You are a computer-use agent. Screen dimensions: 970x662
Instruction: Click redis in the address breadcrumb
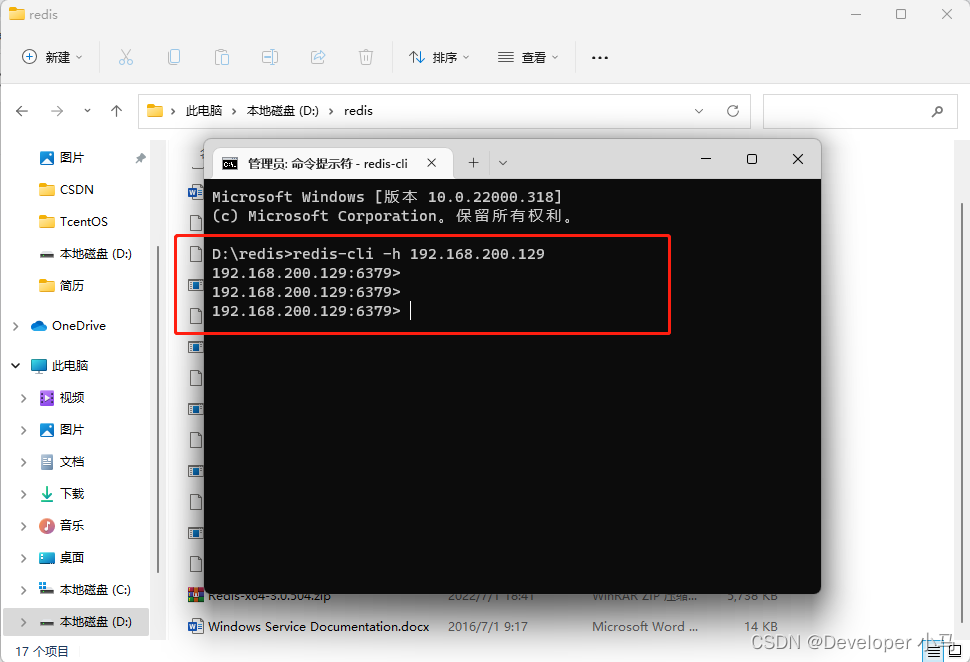pyautogui.click(x=358, y=111)
